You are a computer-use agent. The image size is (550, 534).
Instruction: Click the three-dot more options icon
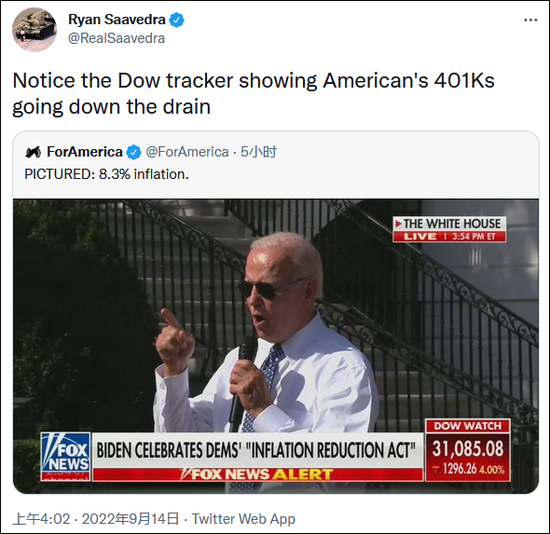(x=531, y=20)
